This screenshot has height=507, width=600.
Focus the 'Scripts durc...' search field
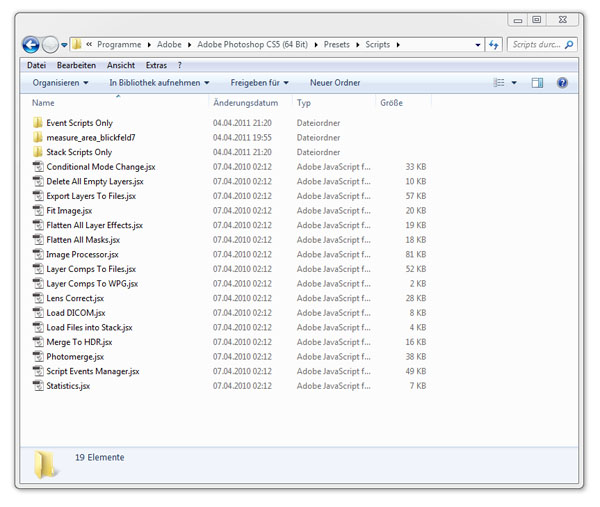coord(542,45)
